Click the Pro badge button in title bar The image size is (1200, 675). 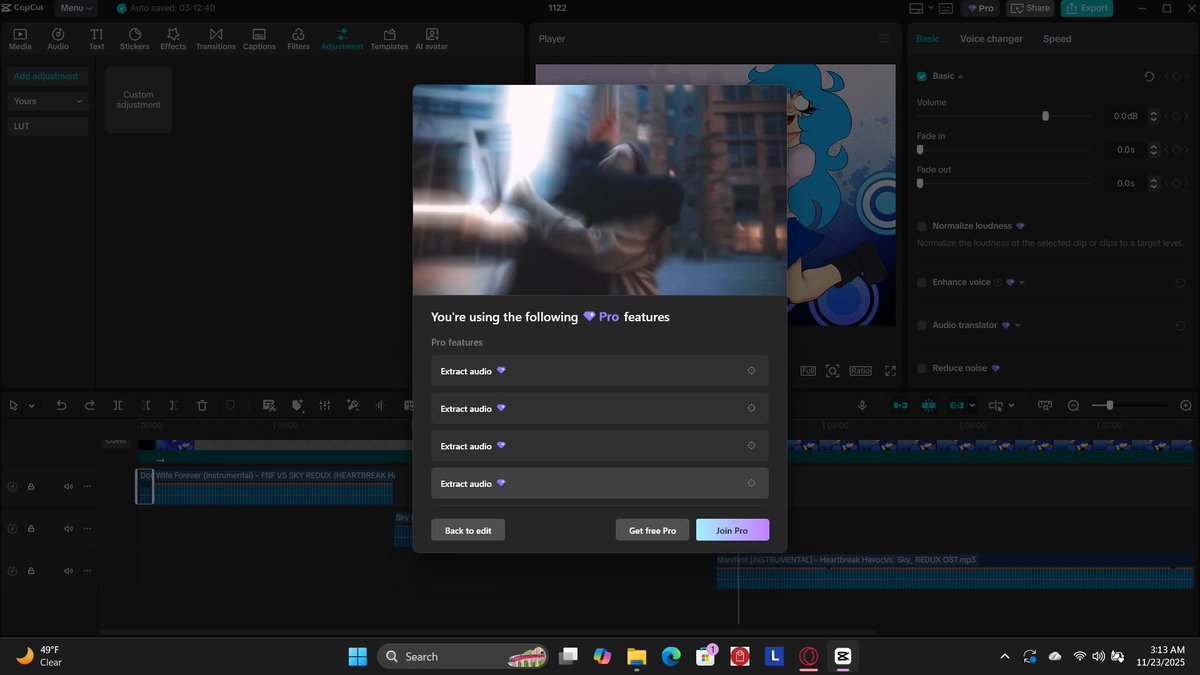click(x=979, y=8)
